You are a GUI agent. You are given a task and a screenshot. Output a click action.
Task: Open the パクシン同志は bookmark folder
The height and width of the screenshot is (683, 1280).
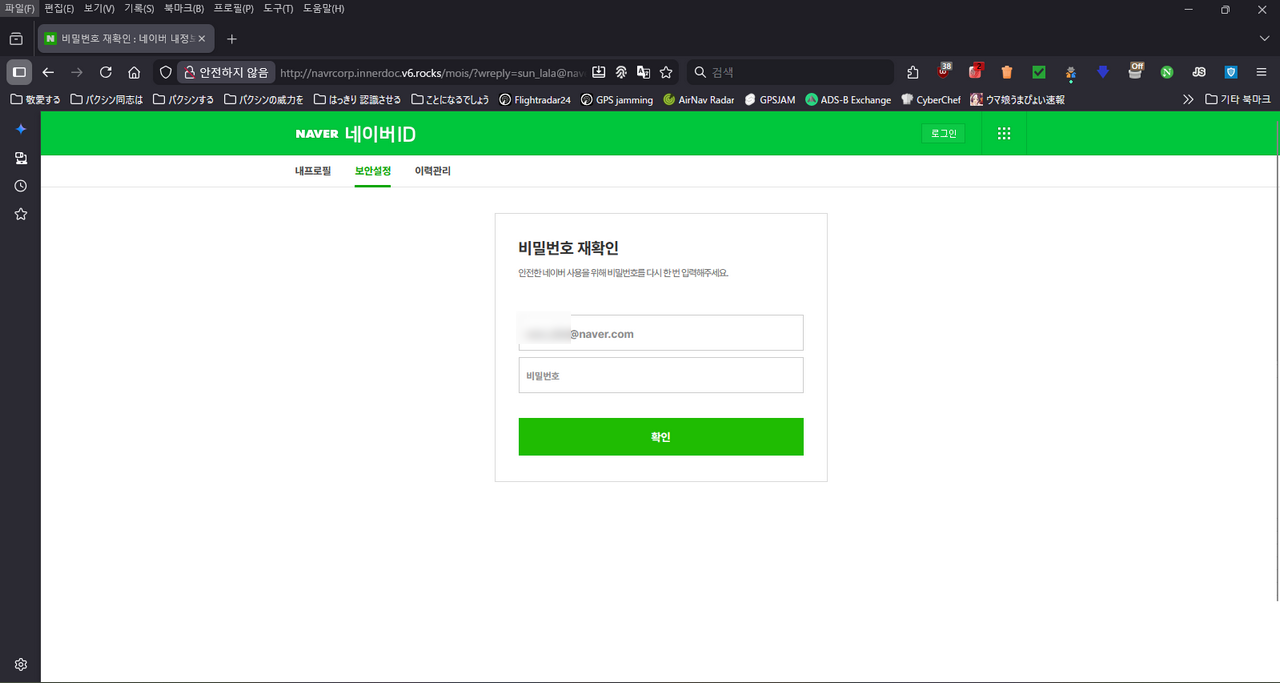[x=107, y=100]
